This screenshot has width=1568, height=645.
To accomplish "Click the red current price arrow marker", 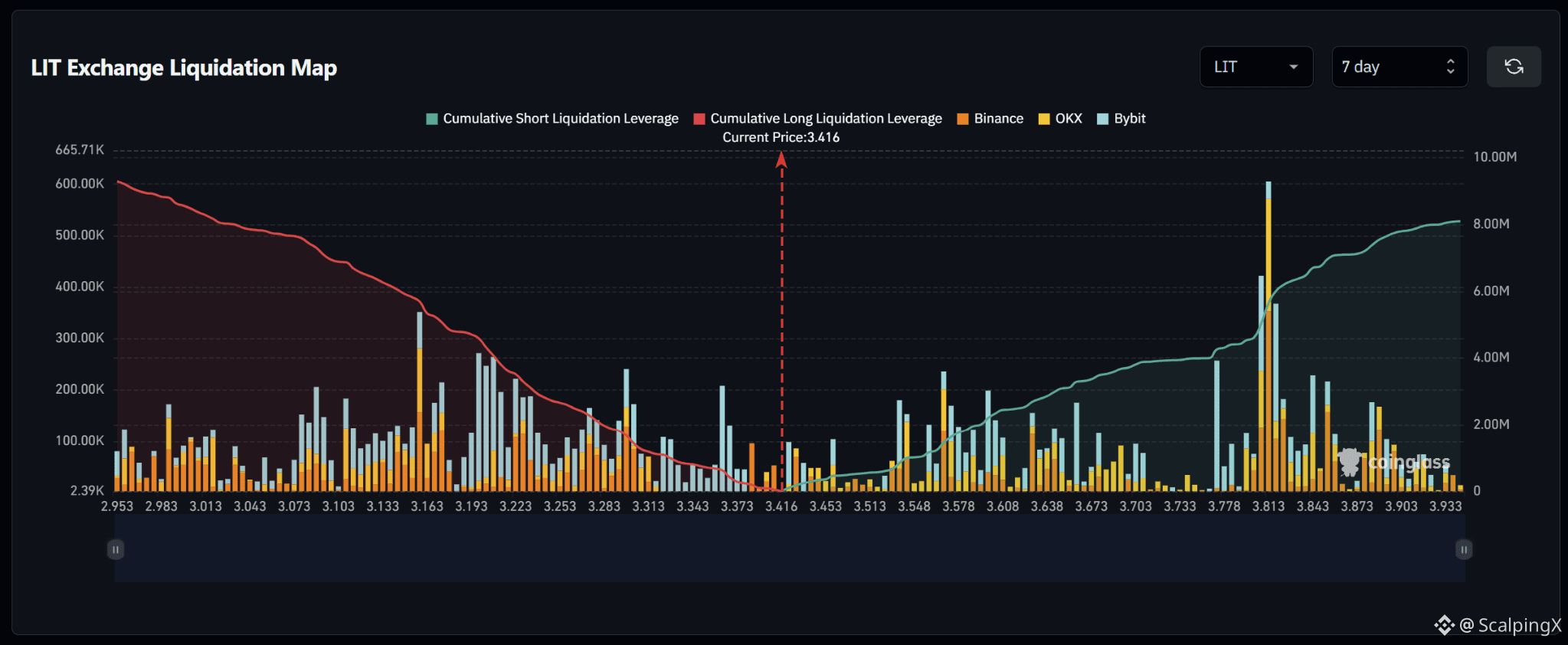I will [x=781, y=159].
